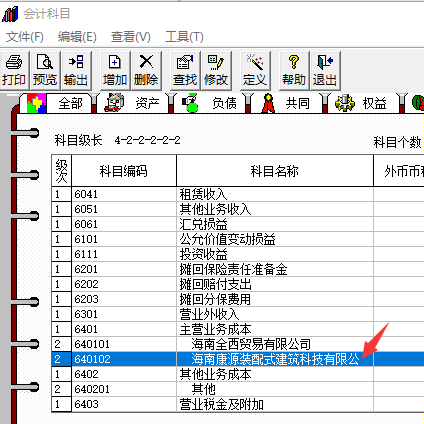The image size is (424, 424).
Task: Open the 定义 wizard icon
Action: click(255, 71)
